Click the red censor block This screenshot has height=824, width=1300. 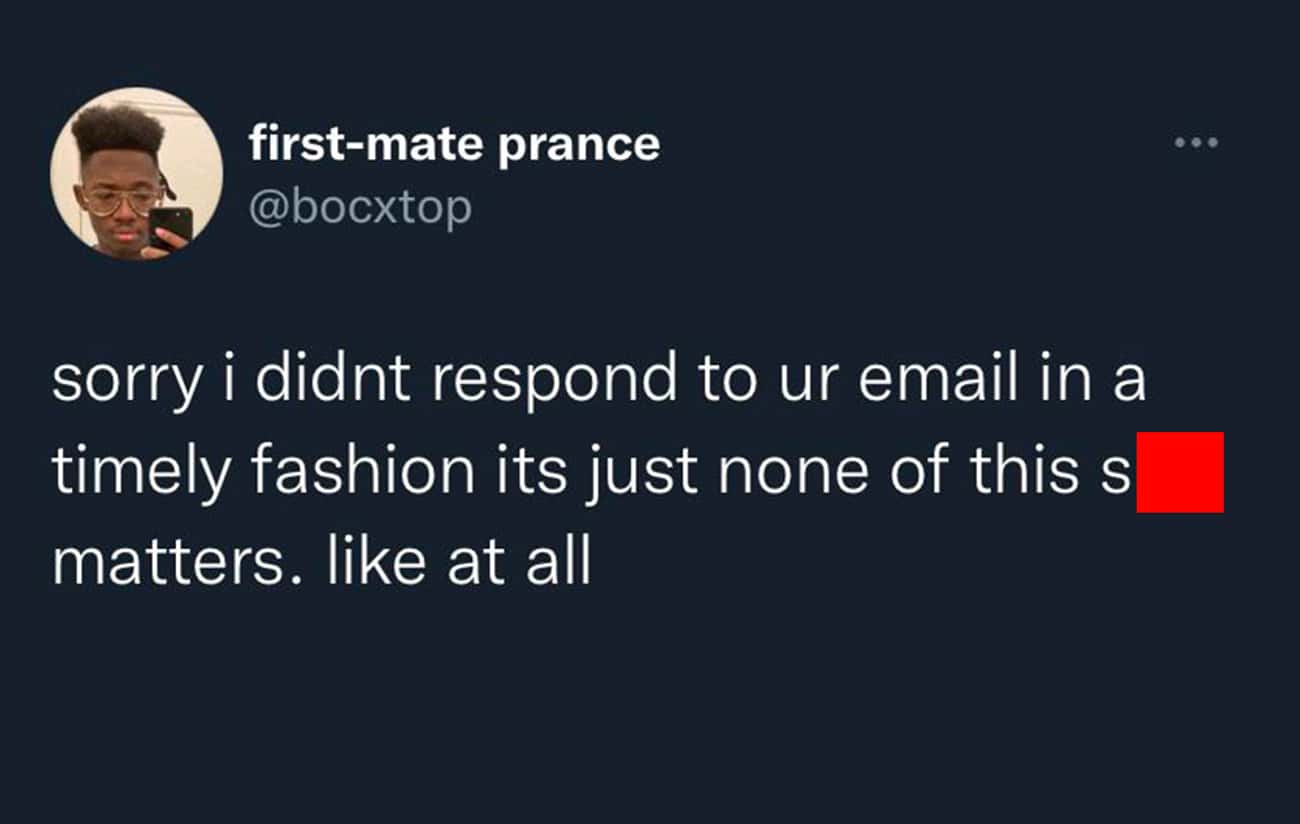point(1180,472)
